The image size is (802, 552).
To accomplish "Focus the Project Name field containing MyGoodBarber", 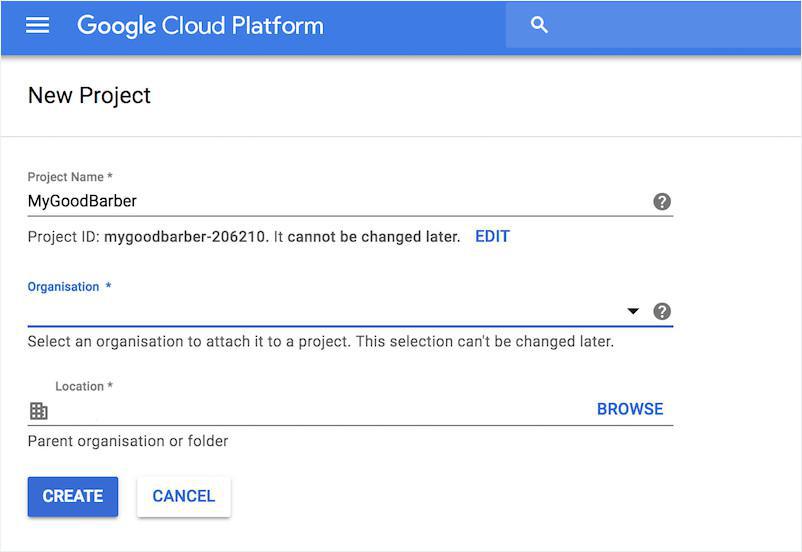I will click(x=330, y=201).
